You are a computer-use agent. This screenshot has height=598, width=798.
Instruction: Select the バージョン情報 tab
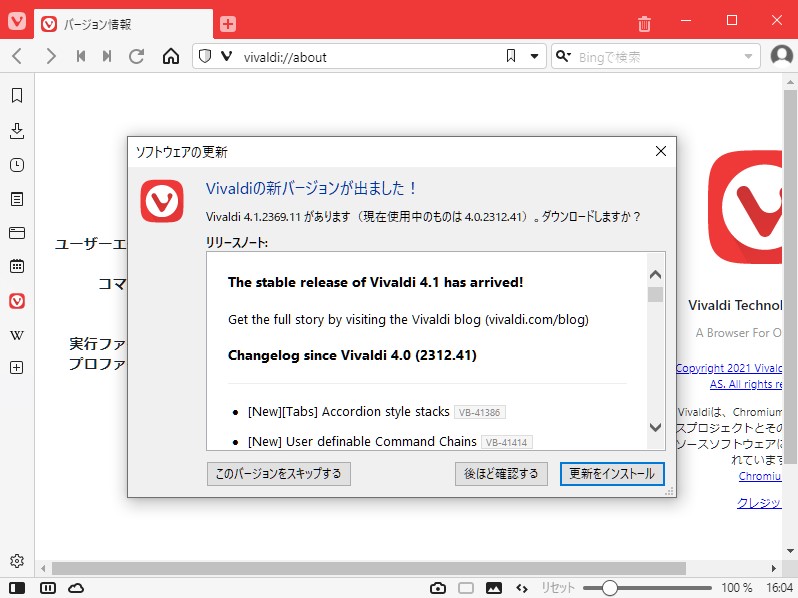pos(123,24)
